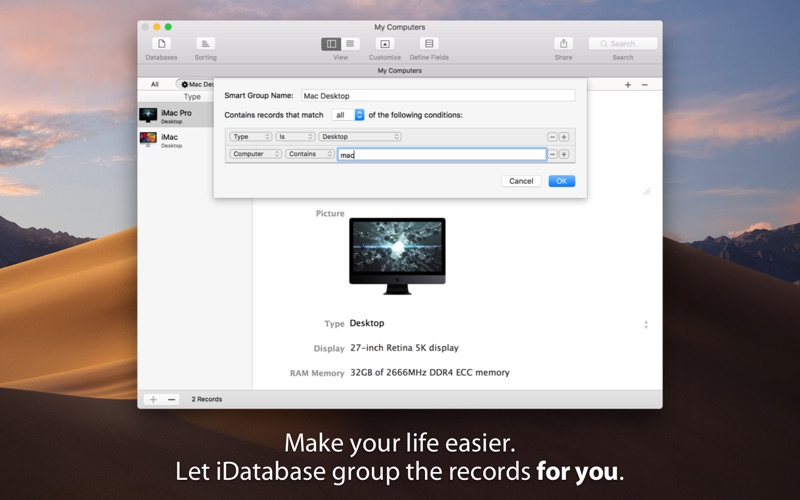Open Define Fields icon
The width and height of the screenshot is (800, 500).
pyautogui.click(x=429, y=44)
